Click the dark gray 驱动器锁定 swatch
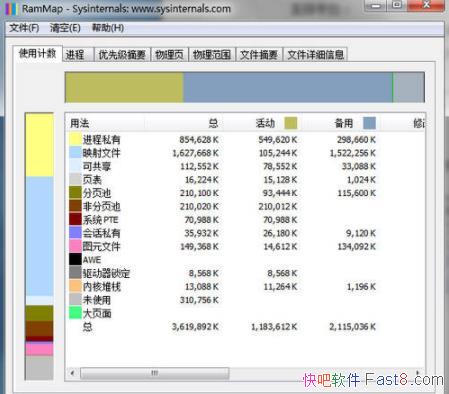The image size is (449, 394). (75, 272)
